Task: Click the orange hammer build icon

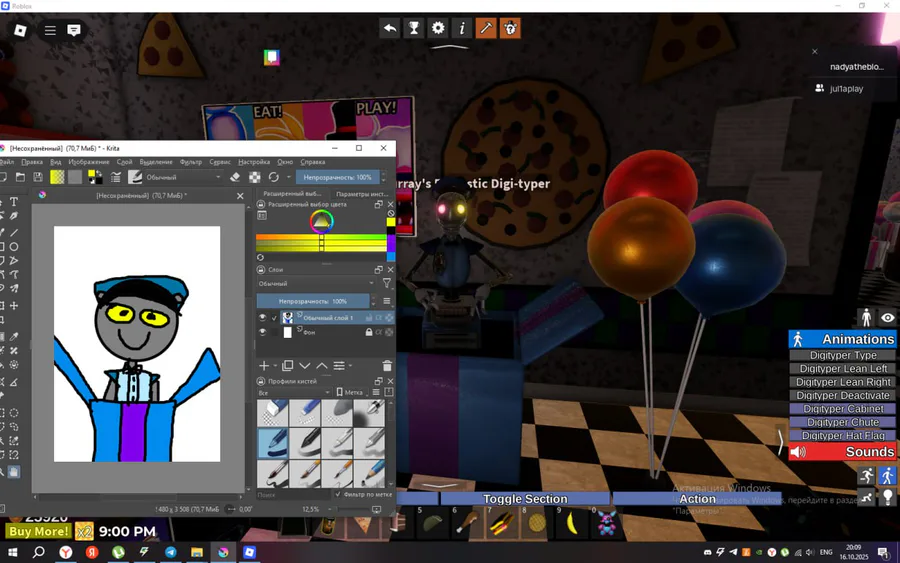Action: pyautogui.click(x=486, y=28)
